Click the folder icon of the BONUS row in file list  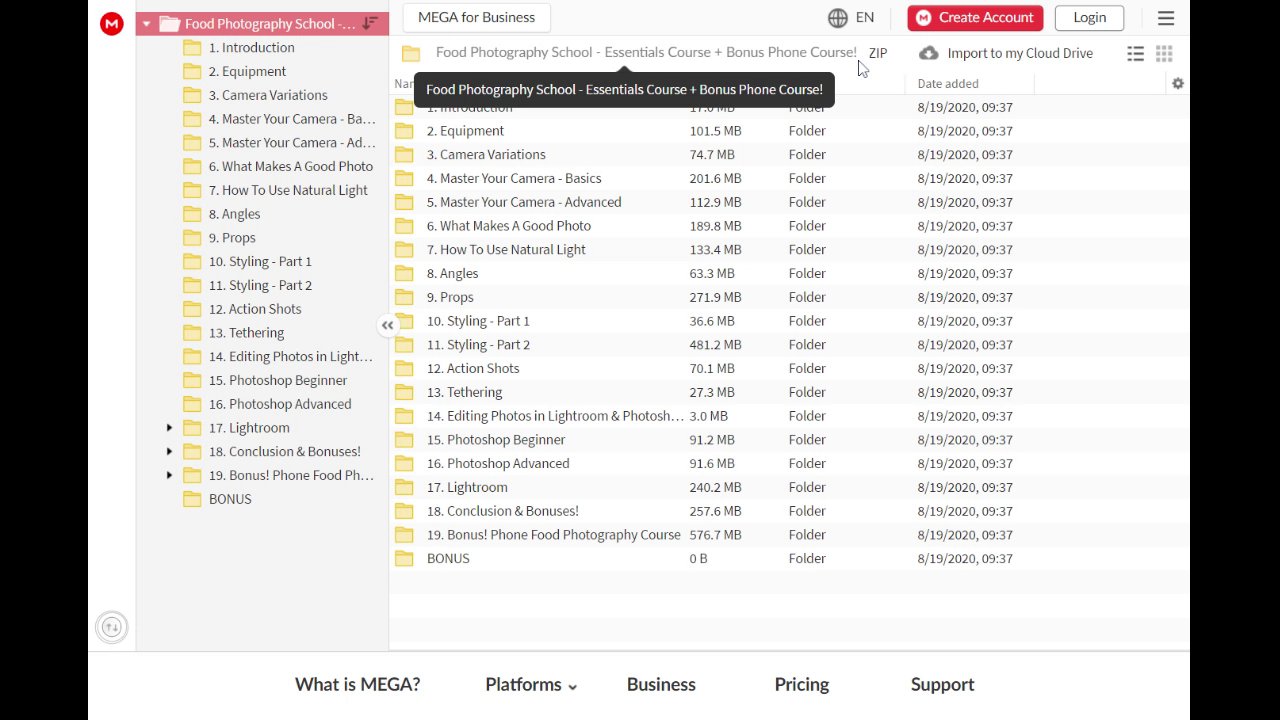(x=404, y=559)
